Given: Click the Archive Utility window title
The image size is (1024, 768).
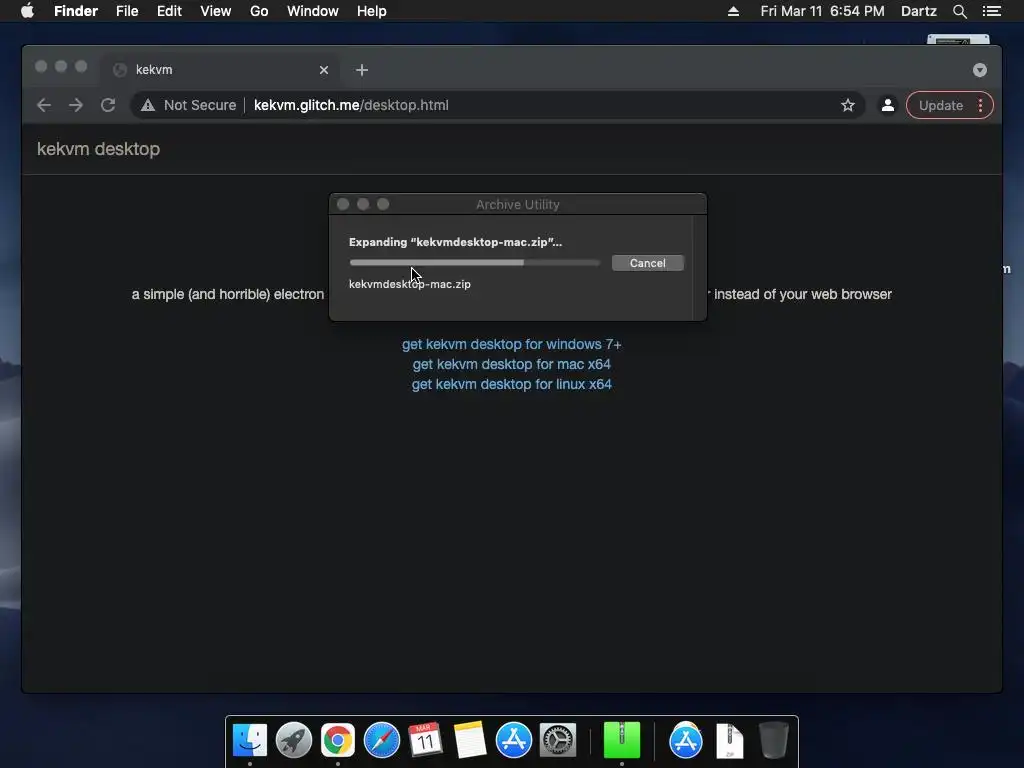Looking at the screenshot, I should click(x=517, y=204).
